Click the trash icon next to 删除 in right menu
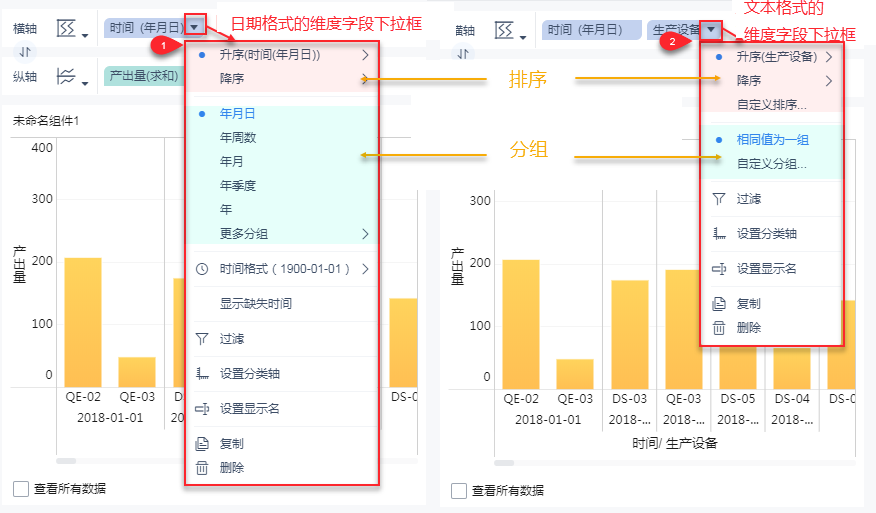 coord(719,327)
